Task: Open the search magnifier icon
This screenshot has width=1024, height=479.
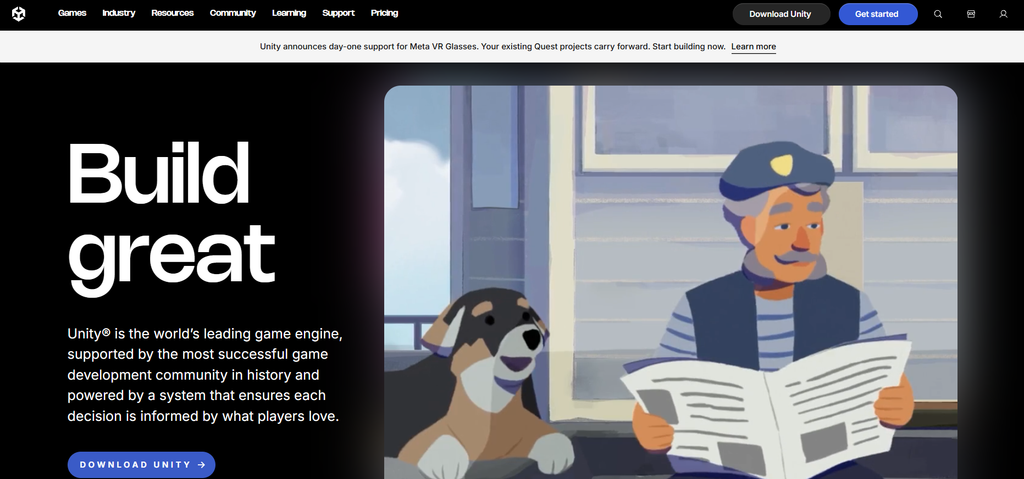Action: [938, 14]
